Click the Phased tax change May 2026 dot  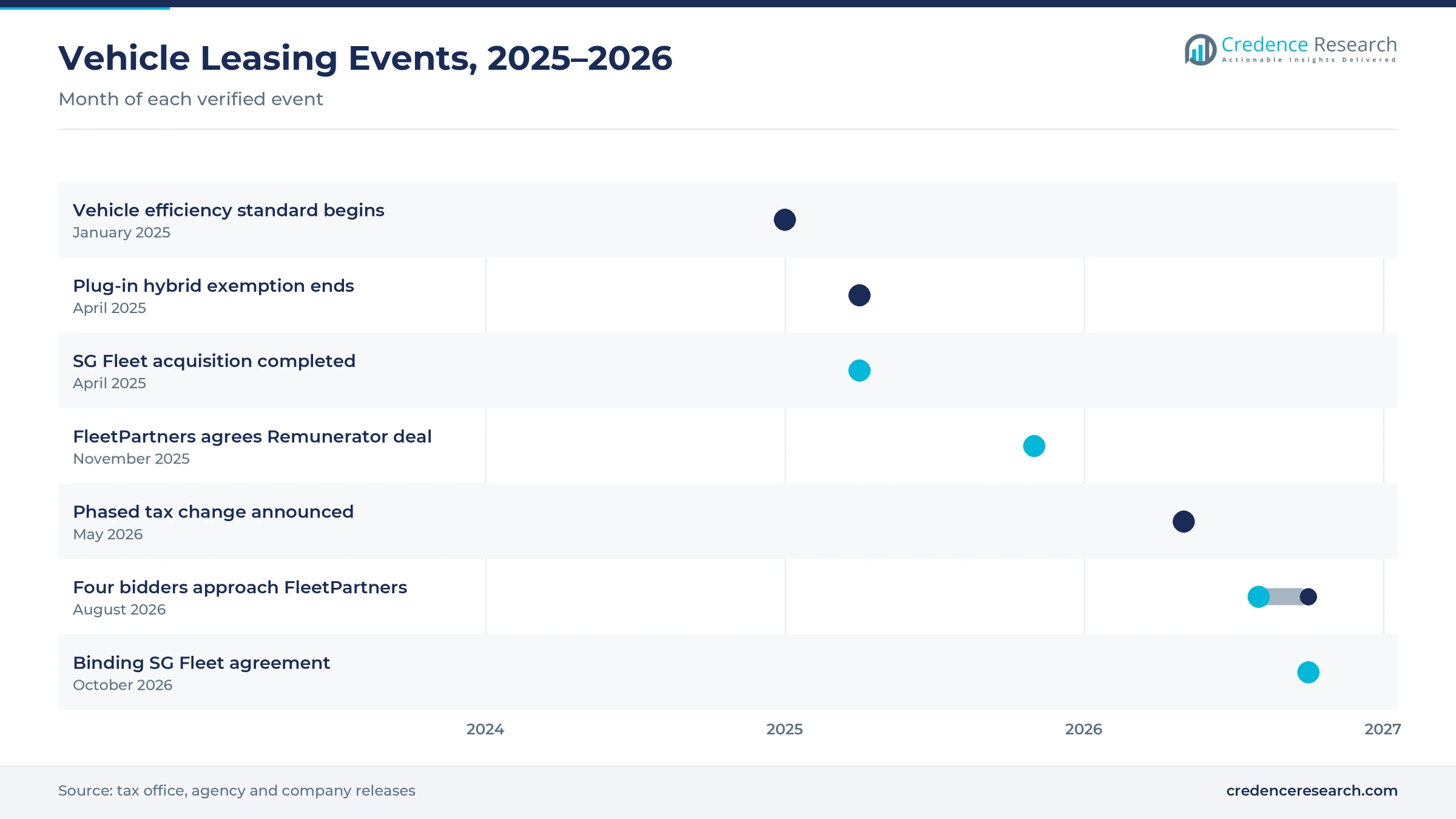pyautogui.click(x=1184, y=522)
